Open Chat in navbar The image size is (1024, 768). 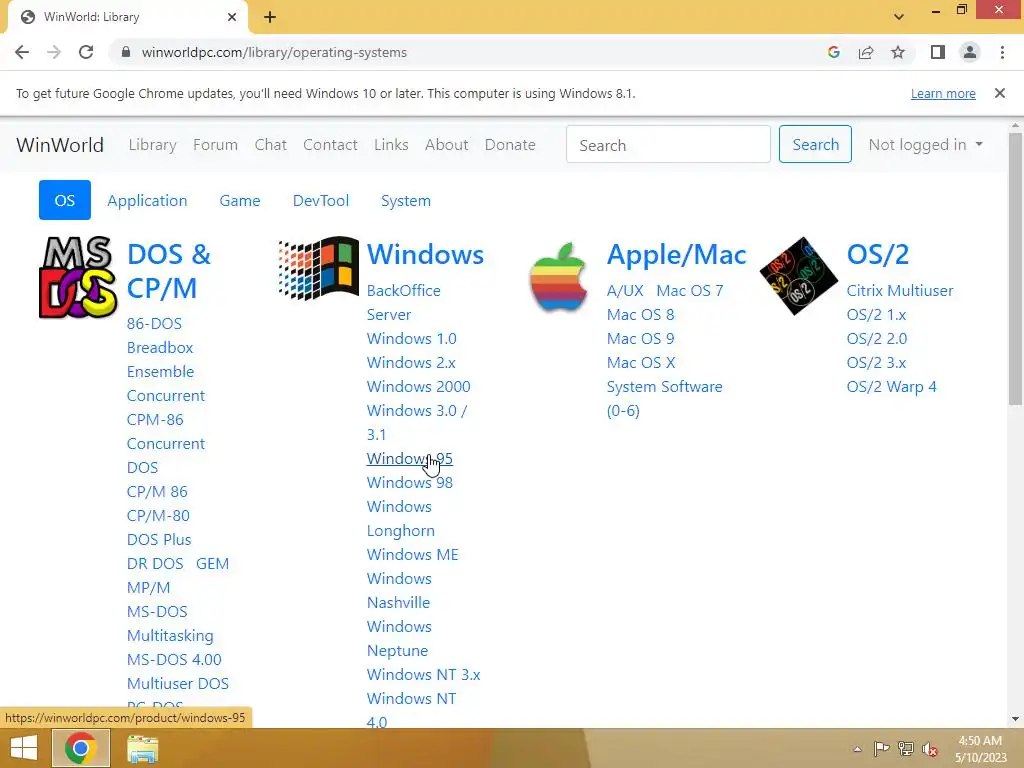coord(270,144)
